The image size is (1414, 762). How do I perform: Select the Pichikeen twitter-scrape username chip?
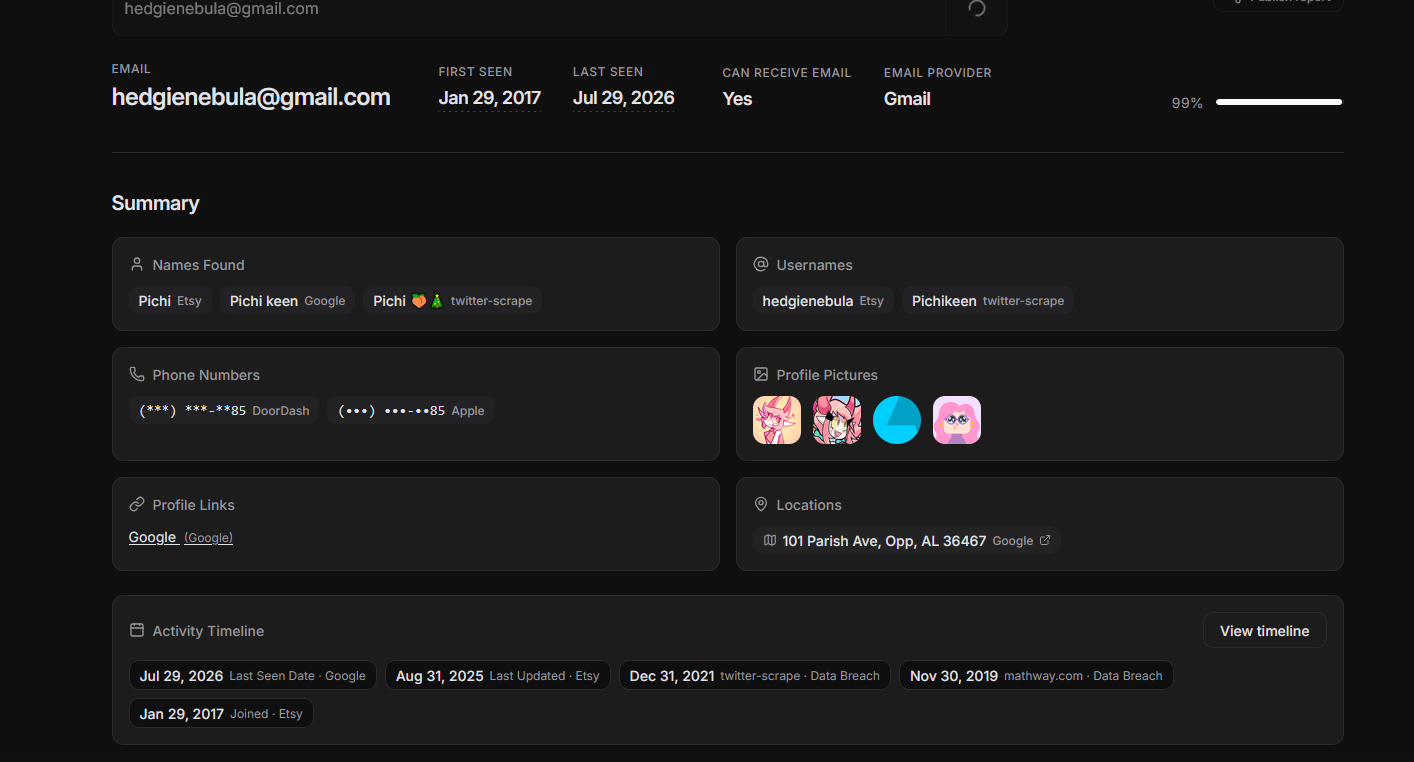pos(988,301)
